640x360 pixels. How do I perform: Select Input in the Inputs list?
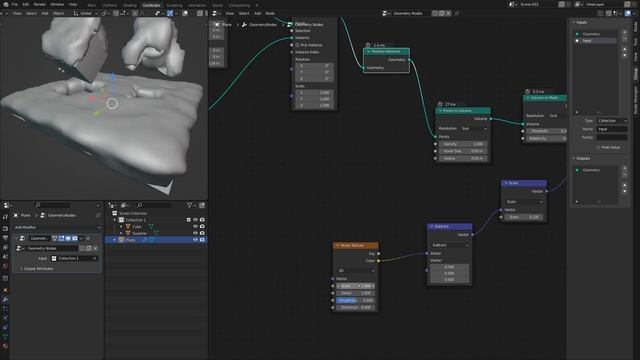[596, 41]
